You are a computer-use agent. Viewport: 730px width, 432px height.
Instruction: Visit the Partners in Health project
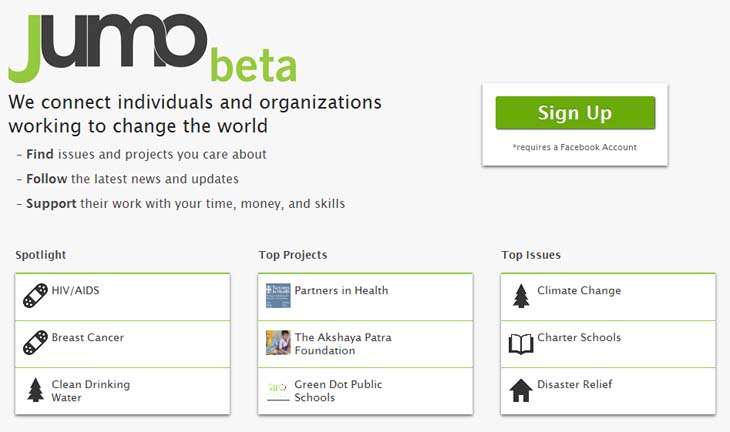click(x=341, y=290)
